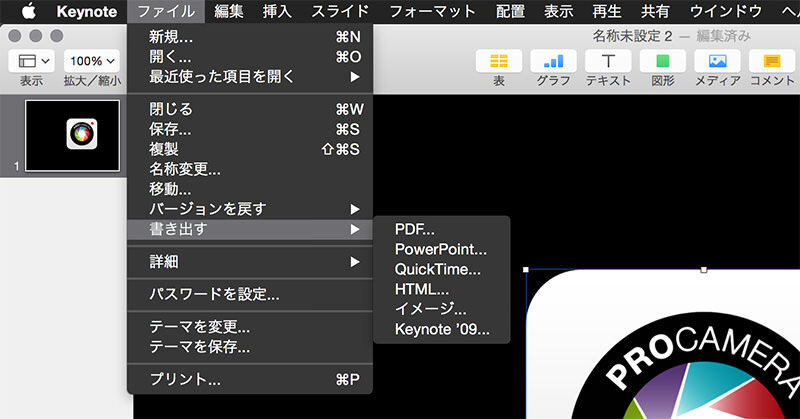Open the Apple menu
The image size is (800, 419).
click(28, 11)
